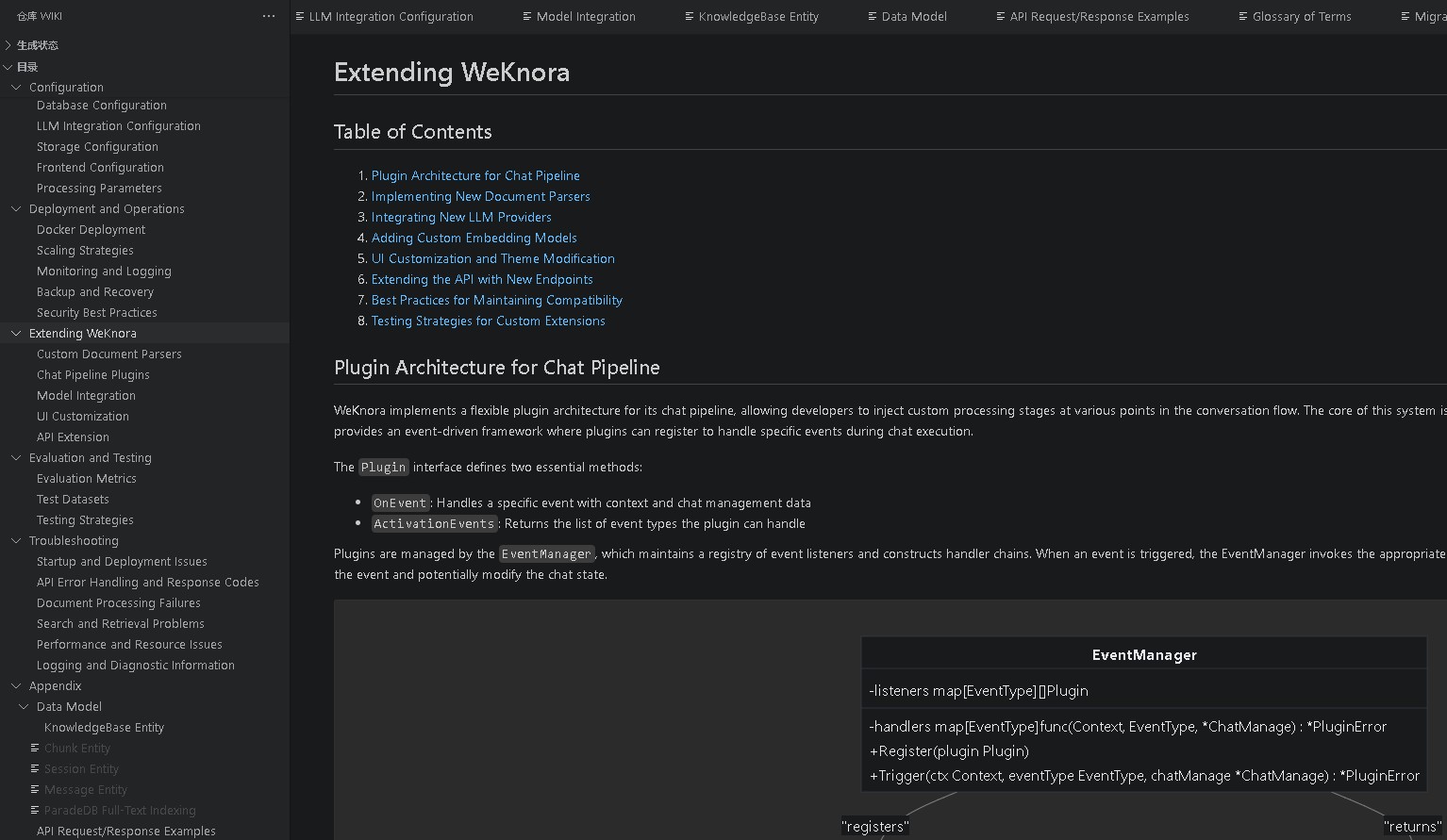Click the list icon beside Session Entity
Image resolution: width=1447 pixels, height=840 pixels.
coord(35,768)
